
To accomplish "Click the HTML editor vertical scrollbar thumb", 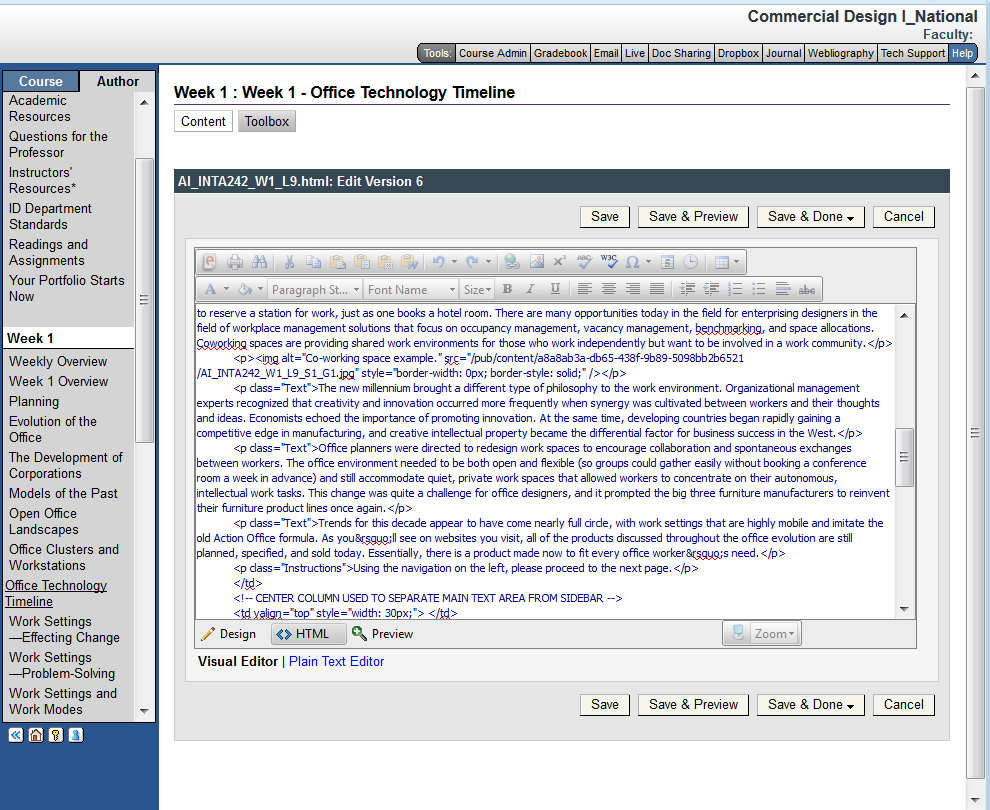I will point(904,457).
